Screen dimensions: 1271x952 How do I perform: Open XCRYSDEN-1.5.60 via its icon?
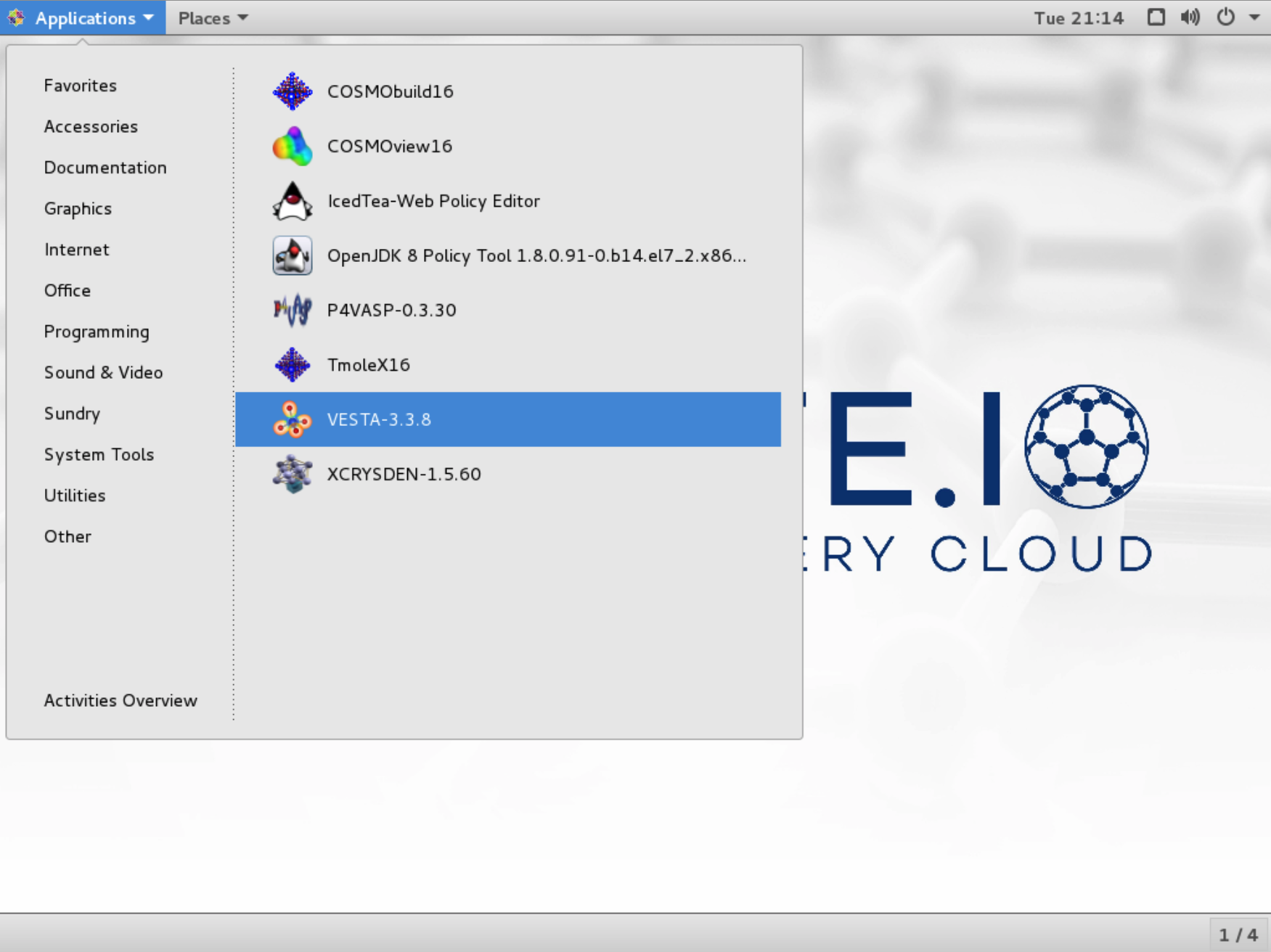click(292, 475)
